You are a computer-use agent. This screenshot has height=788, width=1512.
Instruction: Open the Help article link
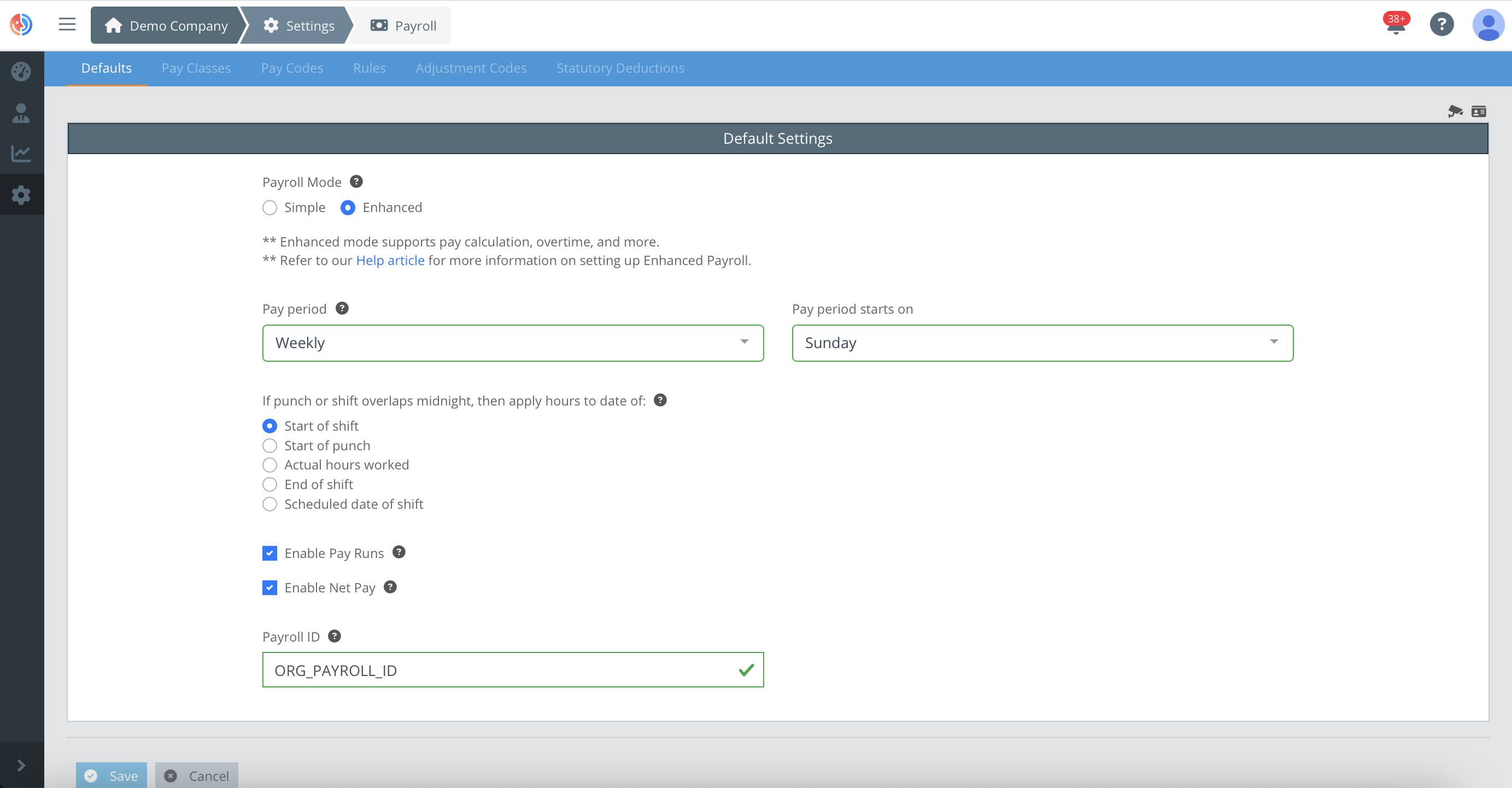[x=390, y=261]
